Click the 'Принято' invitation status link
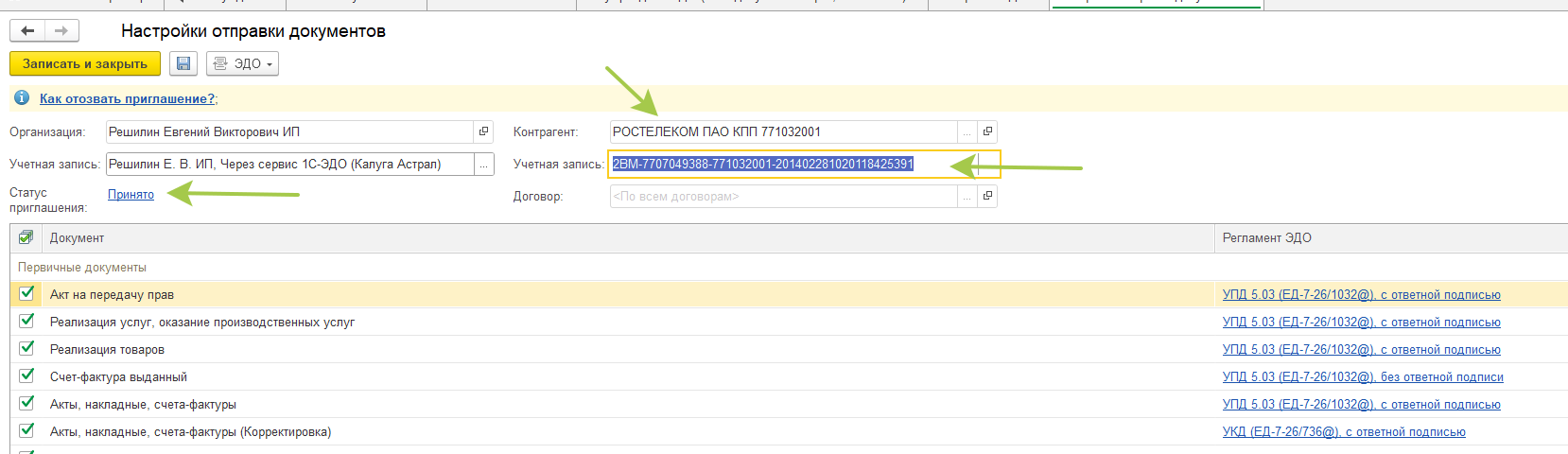The image size is (1568, 454). click(131, 195)
